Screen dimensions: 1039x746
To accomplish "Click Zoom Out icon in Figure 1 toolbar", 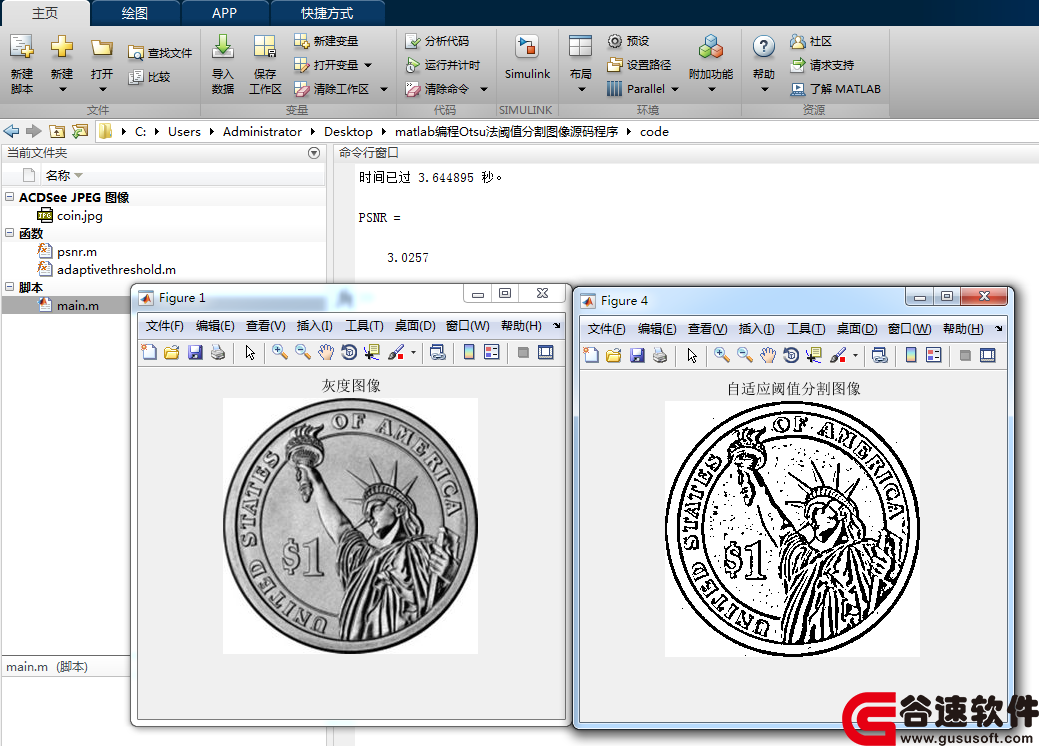I will 303,352.
